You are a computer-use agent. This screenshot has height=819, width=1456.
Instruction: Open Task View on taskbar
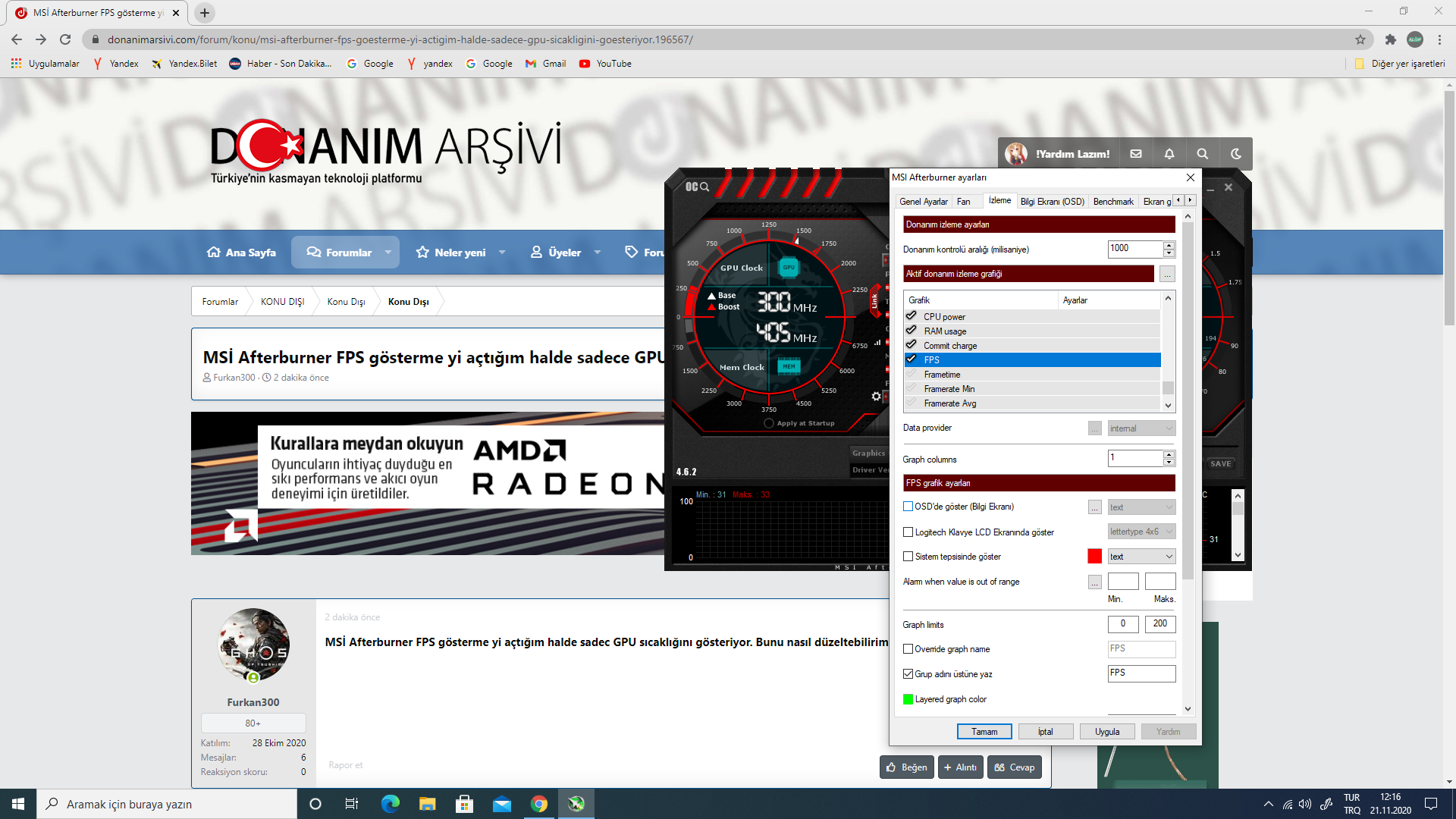point(351,804)
